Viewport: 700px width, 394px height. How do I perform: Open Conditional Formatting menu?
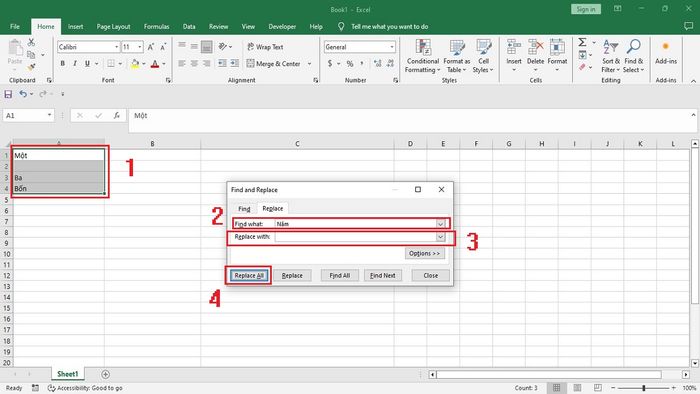coord(422,56)
